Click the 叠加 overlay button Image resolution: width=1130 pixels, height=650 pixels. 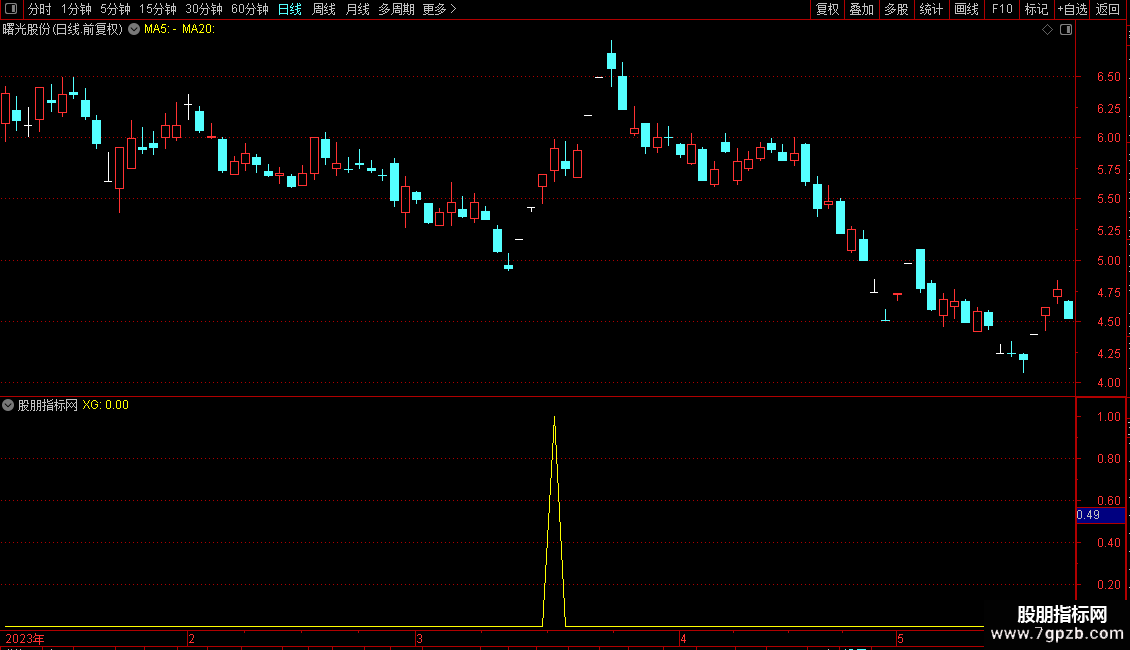tap(861, 9)
